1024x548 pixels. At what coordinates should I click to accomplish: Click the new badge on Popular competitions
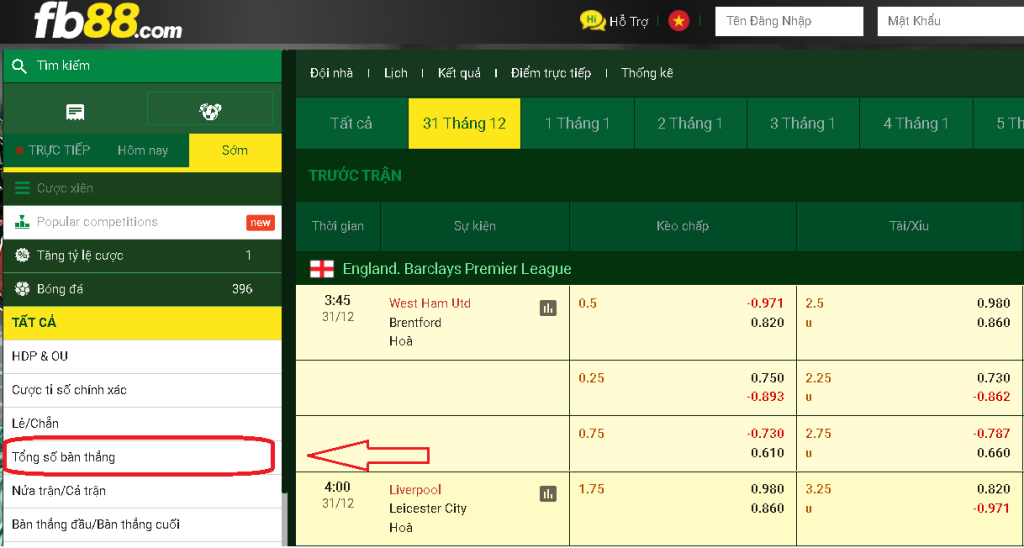click(x=261, y=223)
